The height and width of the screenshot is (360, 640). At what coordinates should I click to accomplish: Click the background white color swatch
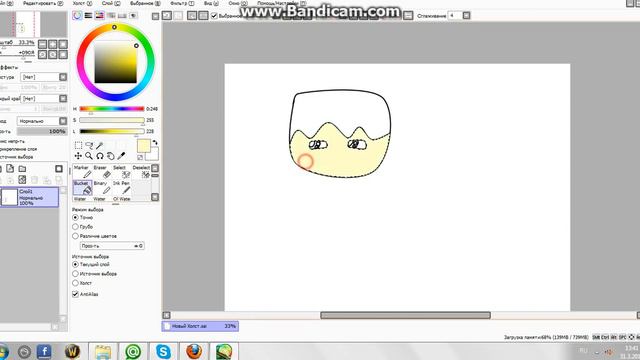point(153,155)
